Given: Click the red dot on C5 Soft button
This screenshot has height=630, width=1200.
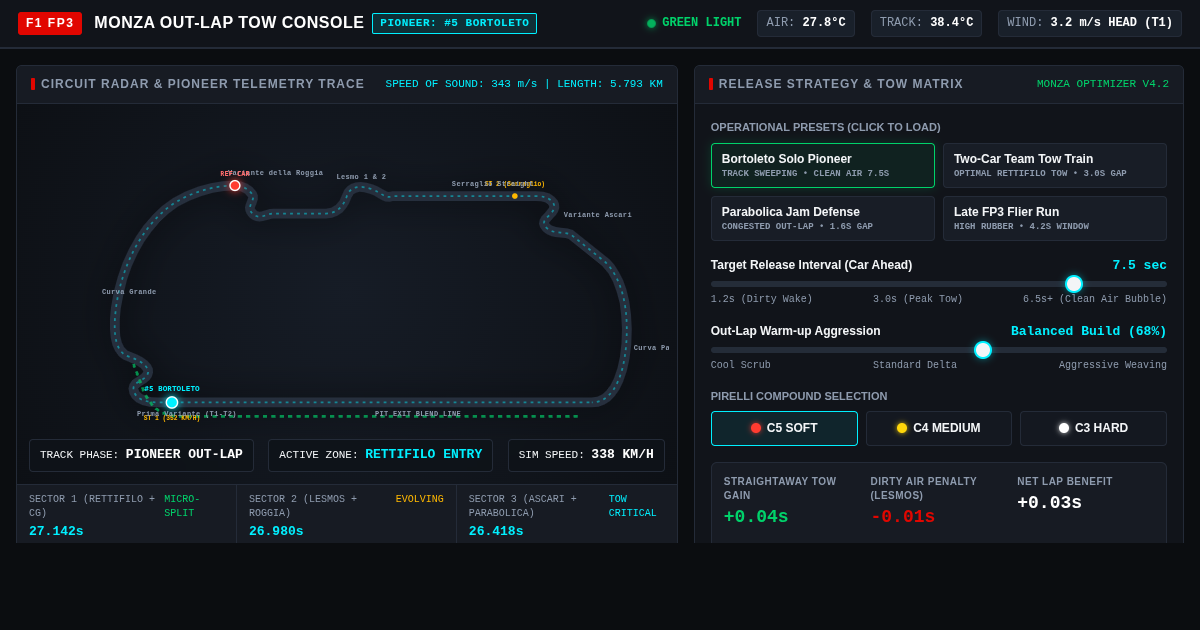Looking at the screenshot, I should pyautogui.click(x=756, y=428).
